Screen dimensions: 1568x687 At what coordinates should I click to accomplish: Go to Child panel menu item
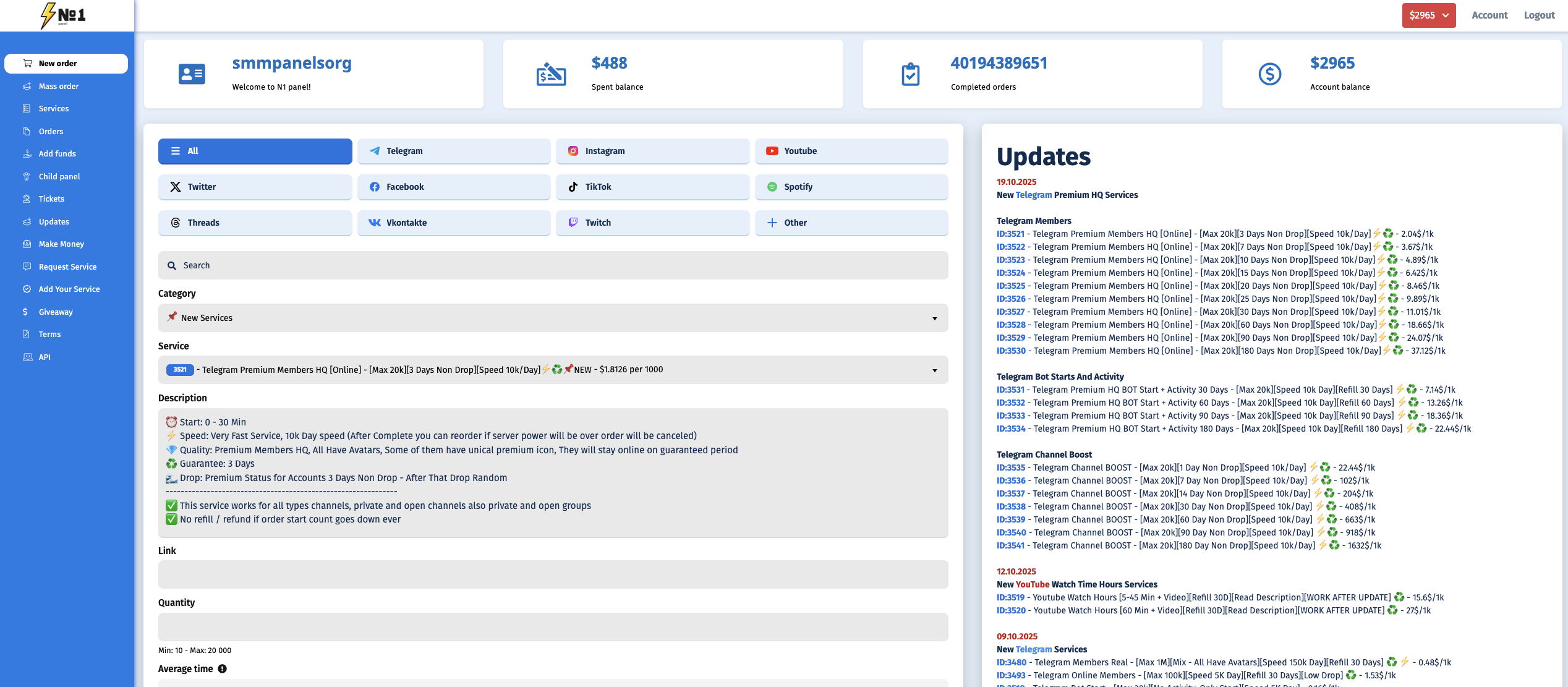(59, 176)
